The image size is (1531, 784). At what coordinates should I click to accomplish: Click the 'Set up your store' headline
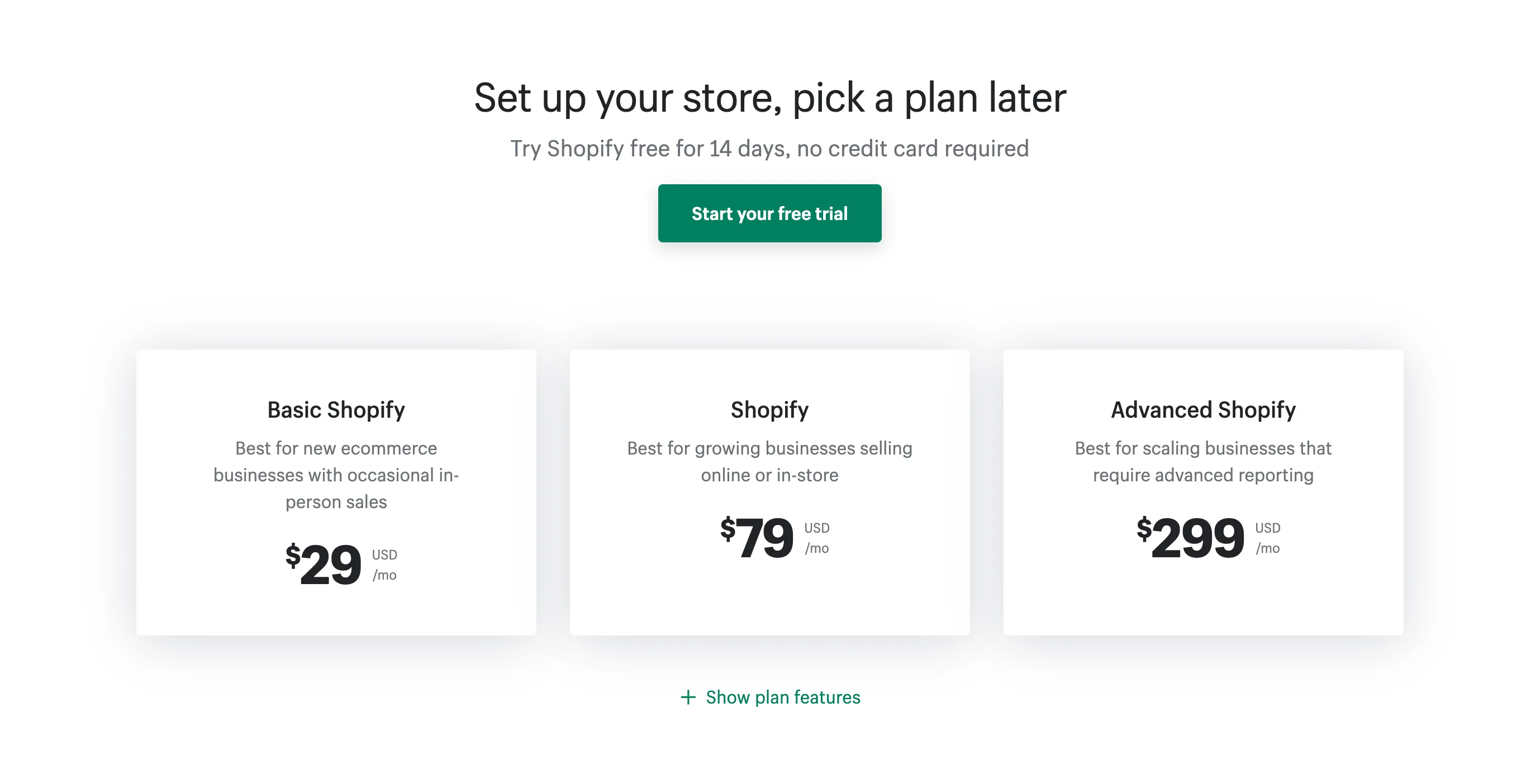[x=769, y=97]
